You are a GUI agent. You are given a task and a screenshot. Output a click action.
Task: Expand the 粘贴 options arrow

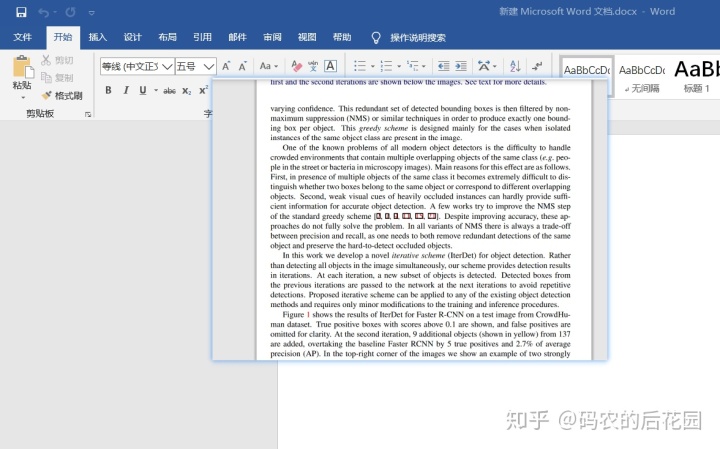click(x=22, y=97)
